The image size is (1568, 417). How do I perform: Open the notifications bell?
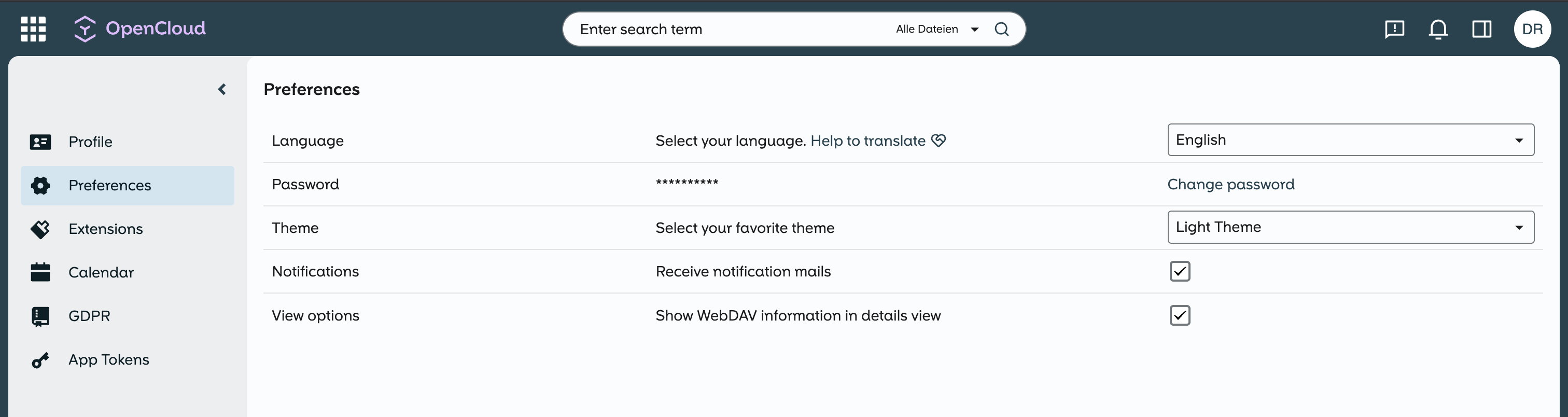pyautogui.click(x=1438, y=29)
